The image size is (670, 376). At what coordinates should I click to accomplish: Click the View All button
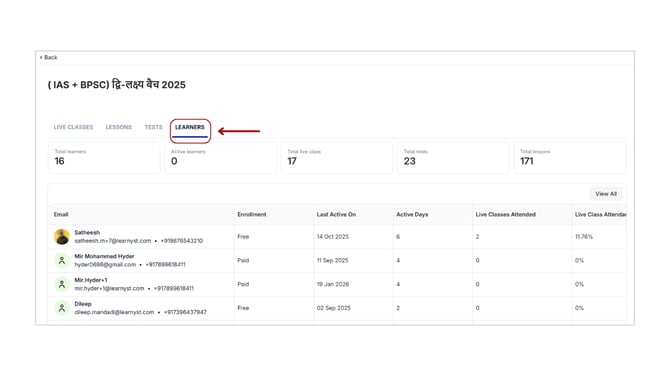(606, 194)
